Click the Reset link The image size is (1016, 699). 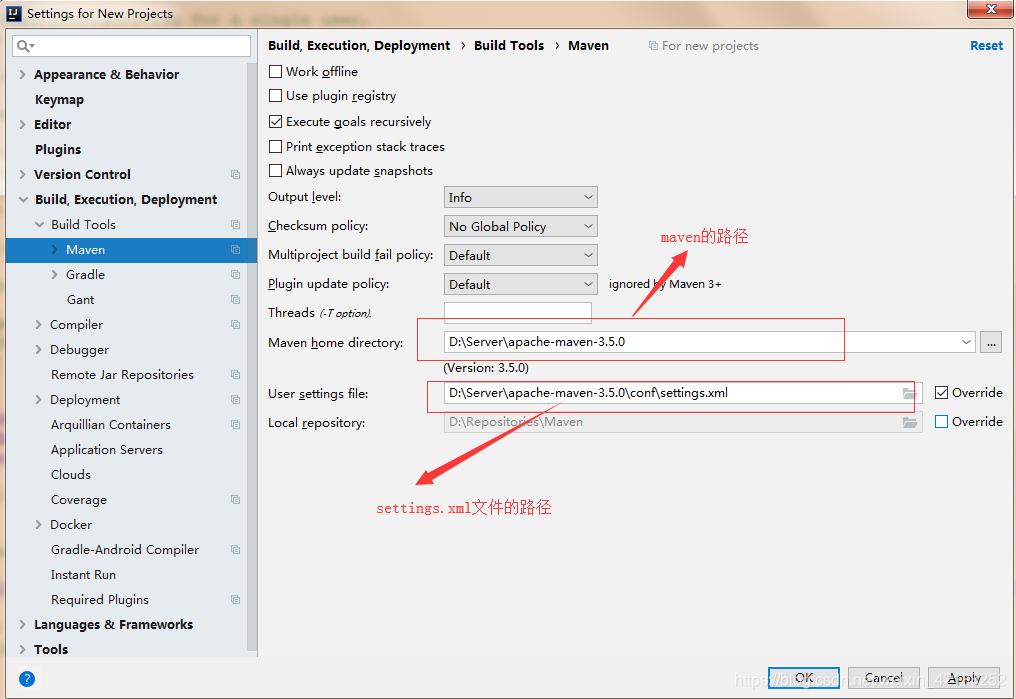click(986, 45)
